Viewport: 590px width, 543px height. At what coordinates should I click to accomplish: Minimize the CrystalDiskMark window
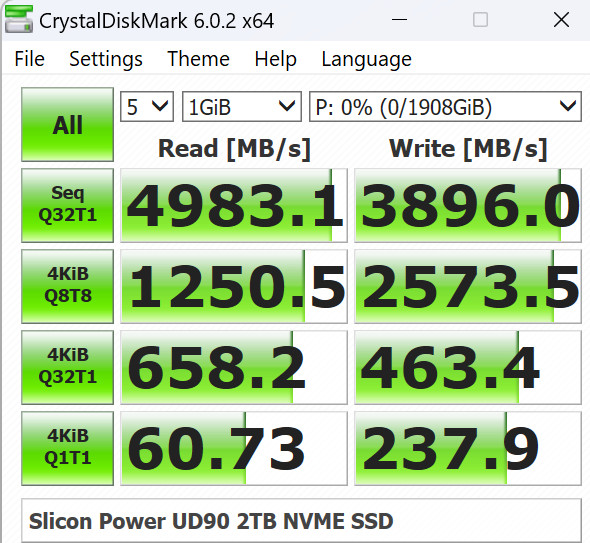[x=399, y=20]
